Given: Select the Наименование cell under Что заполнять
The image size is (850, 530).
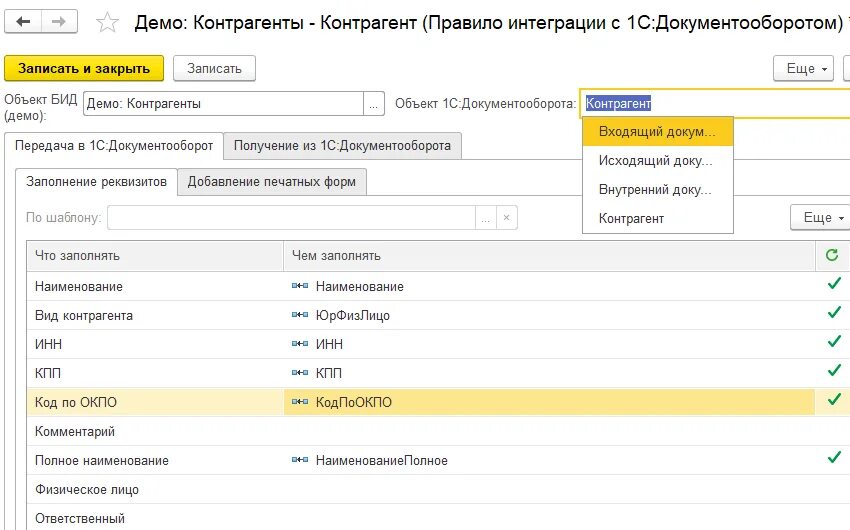Looking at the screenshot, I should (155, 286).
